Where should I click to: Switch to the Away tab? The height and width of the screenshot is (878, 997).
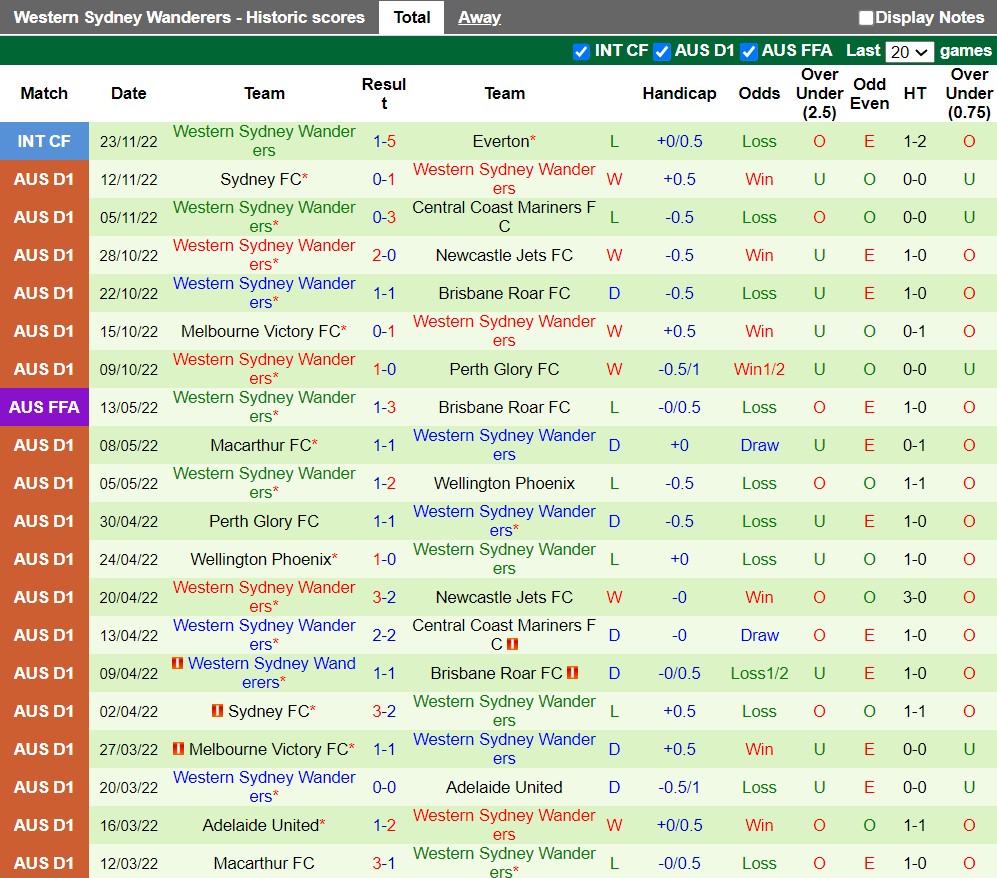479,17
